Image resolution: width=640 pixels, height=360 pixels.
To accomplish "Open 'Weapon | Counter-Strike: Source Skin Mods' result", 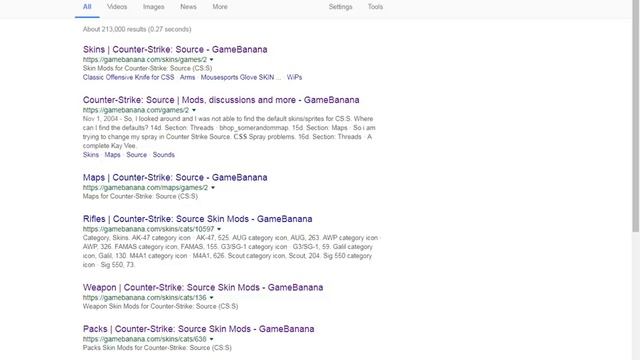I will (203, 287).
